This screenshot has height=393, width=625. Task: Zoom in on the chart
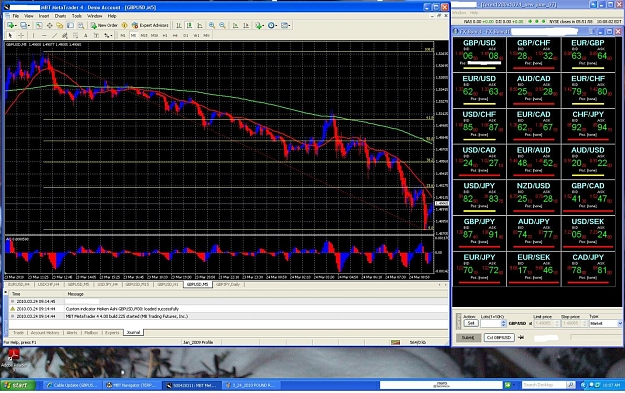tap(212, 26)
